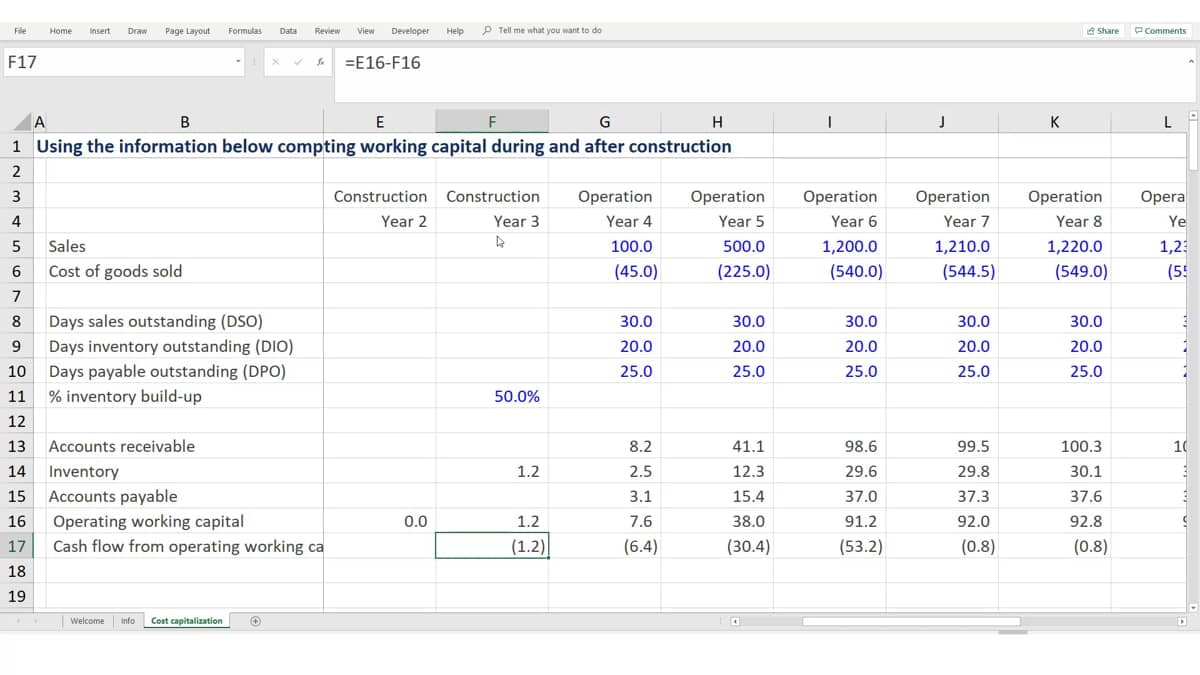Click the Cost capitalization sheet tab

pyautogui.click(x=187, y=621)
